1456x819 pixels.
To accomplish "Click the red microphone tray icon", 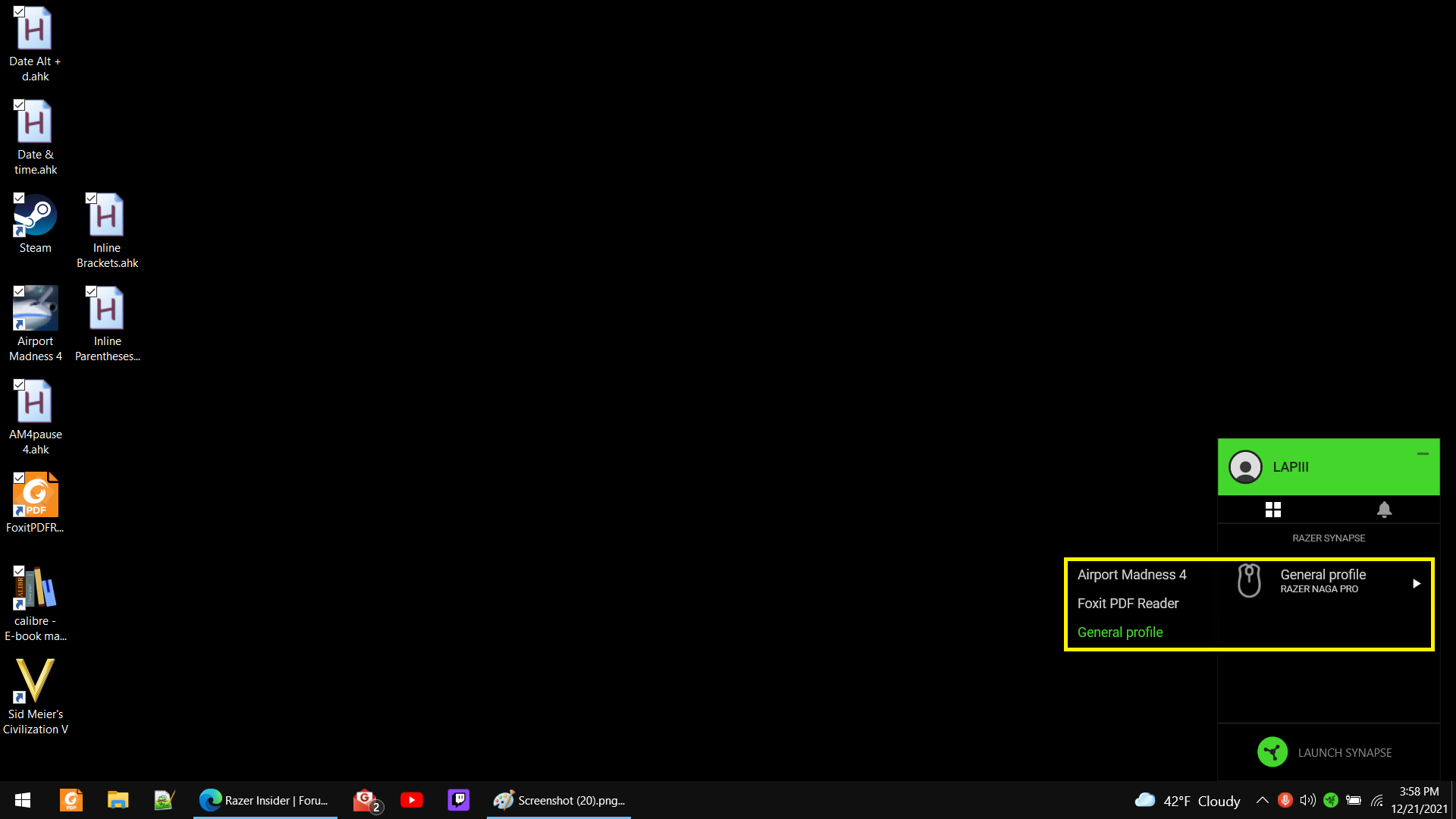I will (x=1285, y=800).
